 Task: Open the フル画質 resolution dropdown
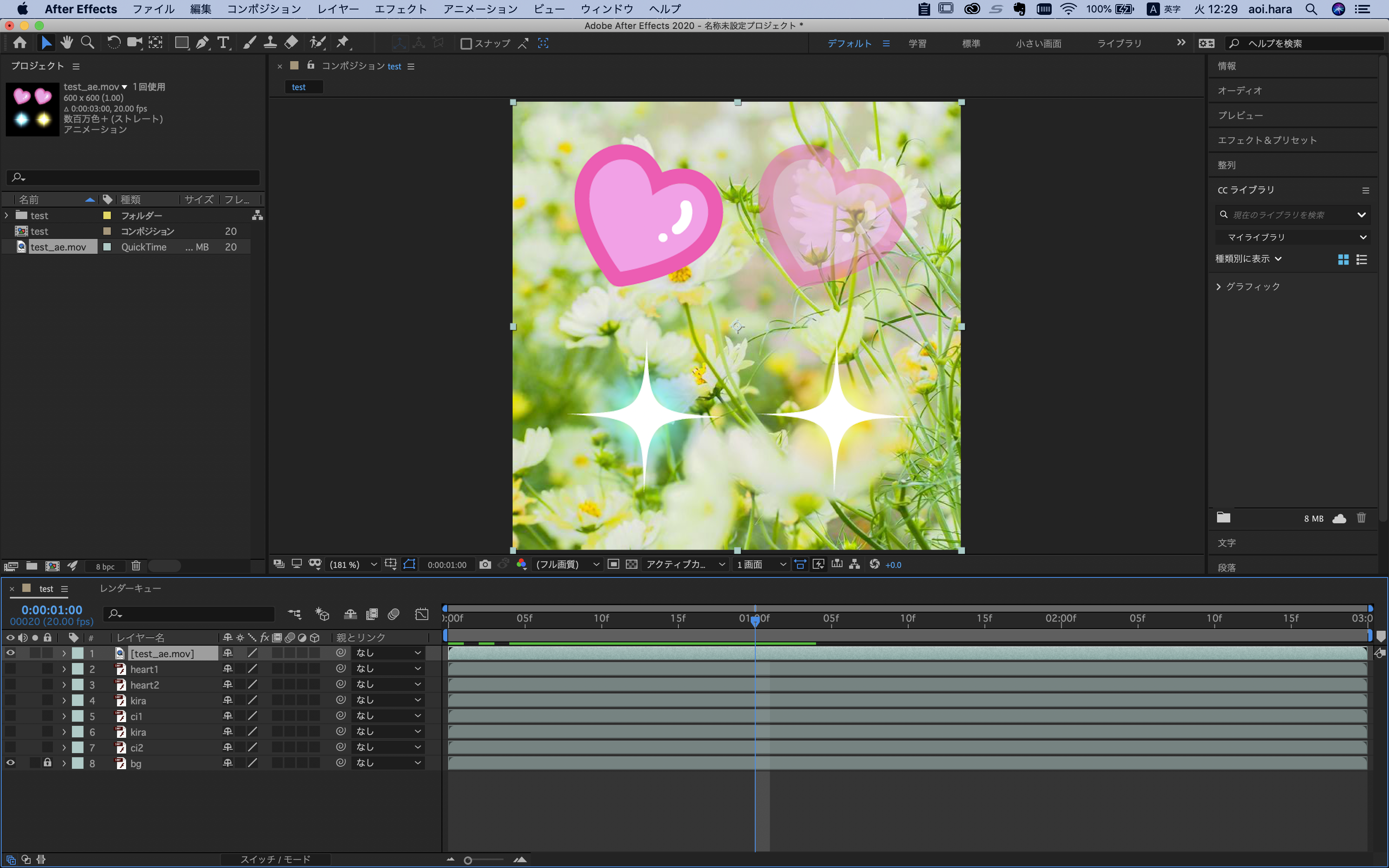[x=566, y=565]
